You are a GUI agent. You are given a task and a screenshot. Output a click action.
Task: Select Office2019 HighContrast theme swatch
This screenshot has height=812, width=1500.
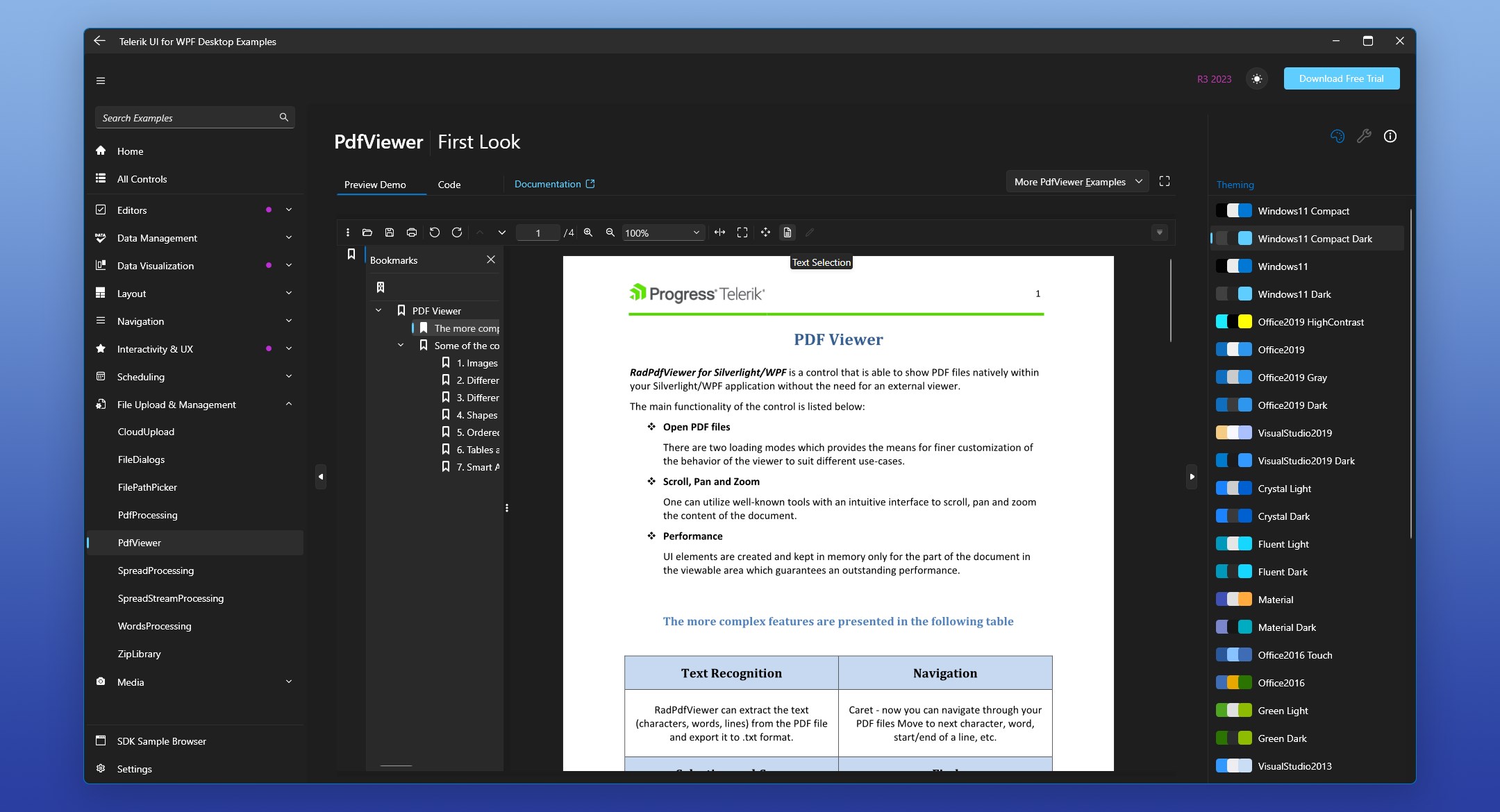coord(1234,322)
